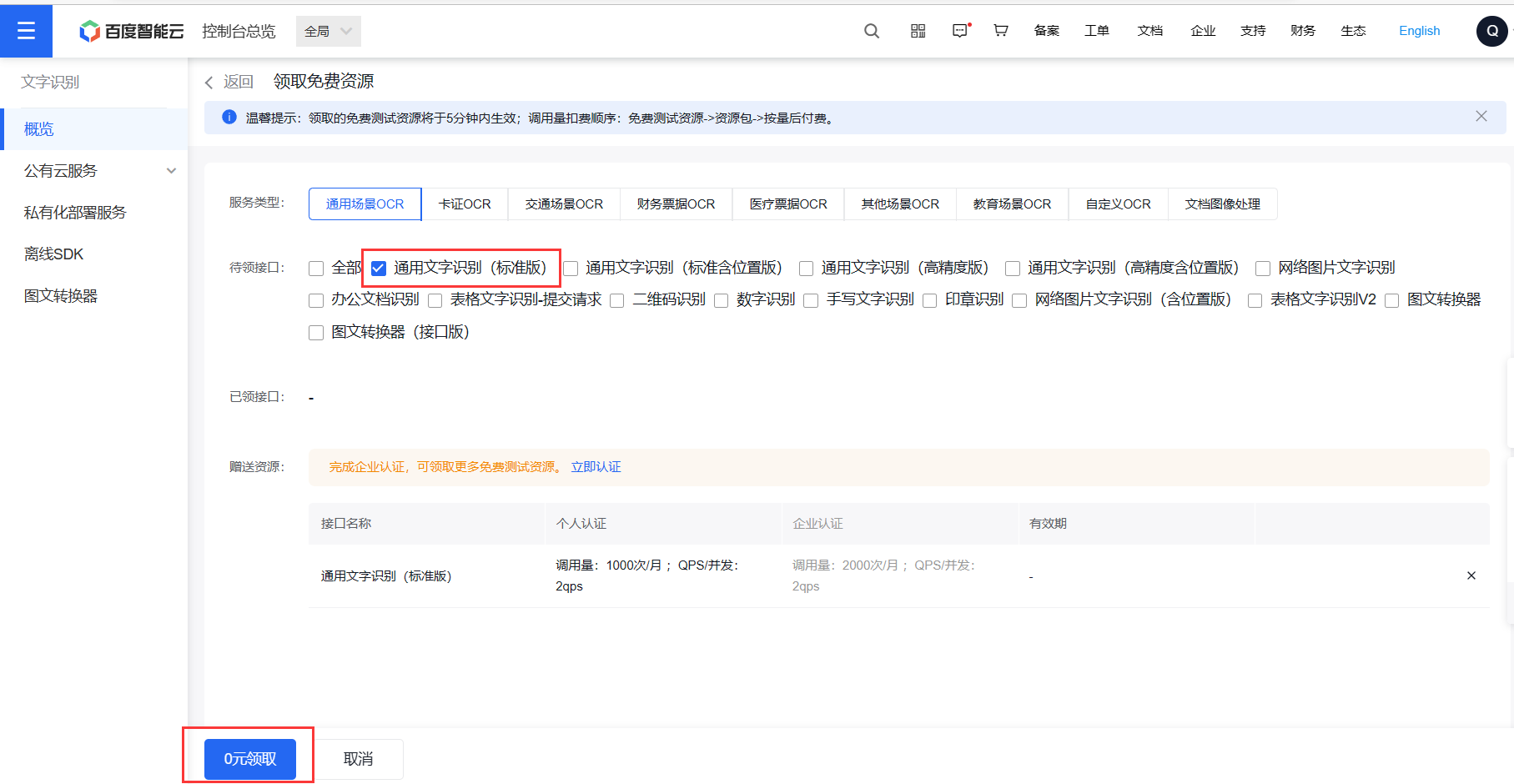Image resolution: width=1514 pixels, height=784 pixels.
Task: Switch to the 卡证OCR tab
Action: pos(465,204)
